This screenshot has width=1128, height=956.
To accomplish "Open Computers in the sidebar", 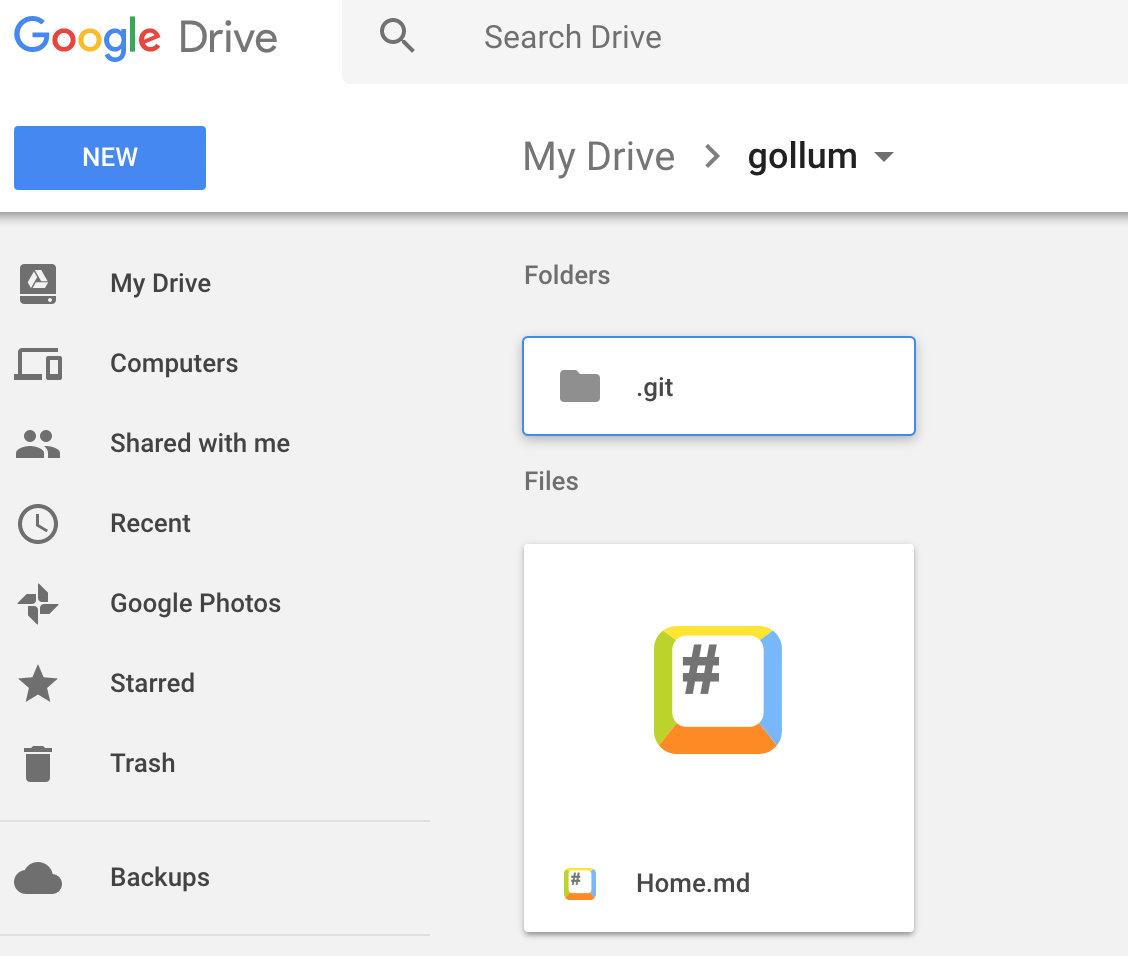I will coord(174,363).
